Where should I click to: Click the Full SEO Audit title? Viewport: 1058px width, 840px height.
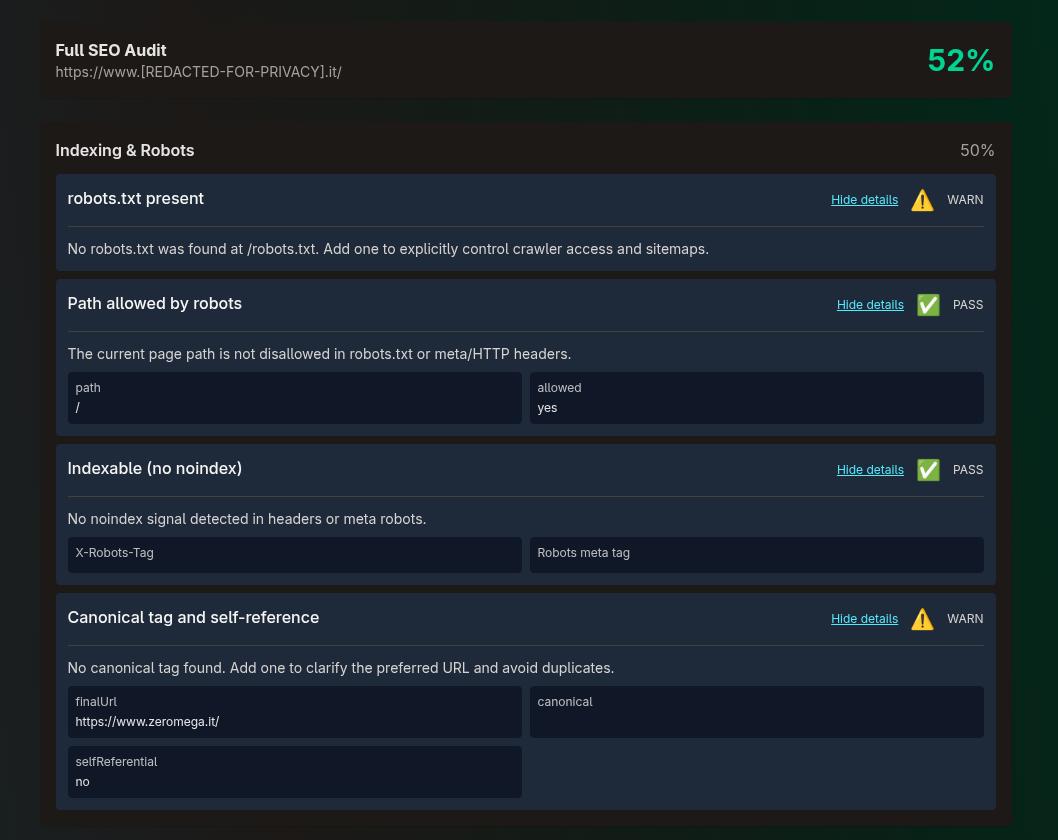click(x=111, y=51)
